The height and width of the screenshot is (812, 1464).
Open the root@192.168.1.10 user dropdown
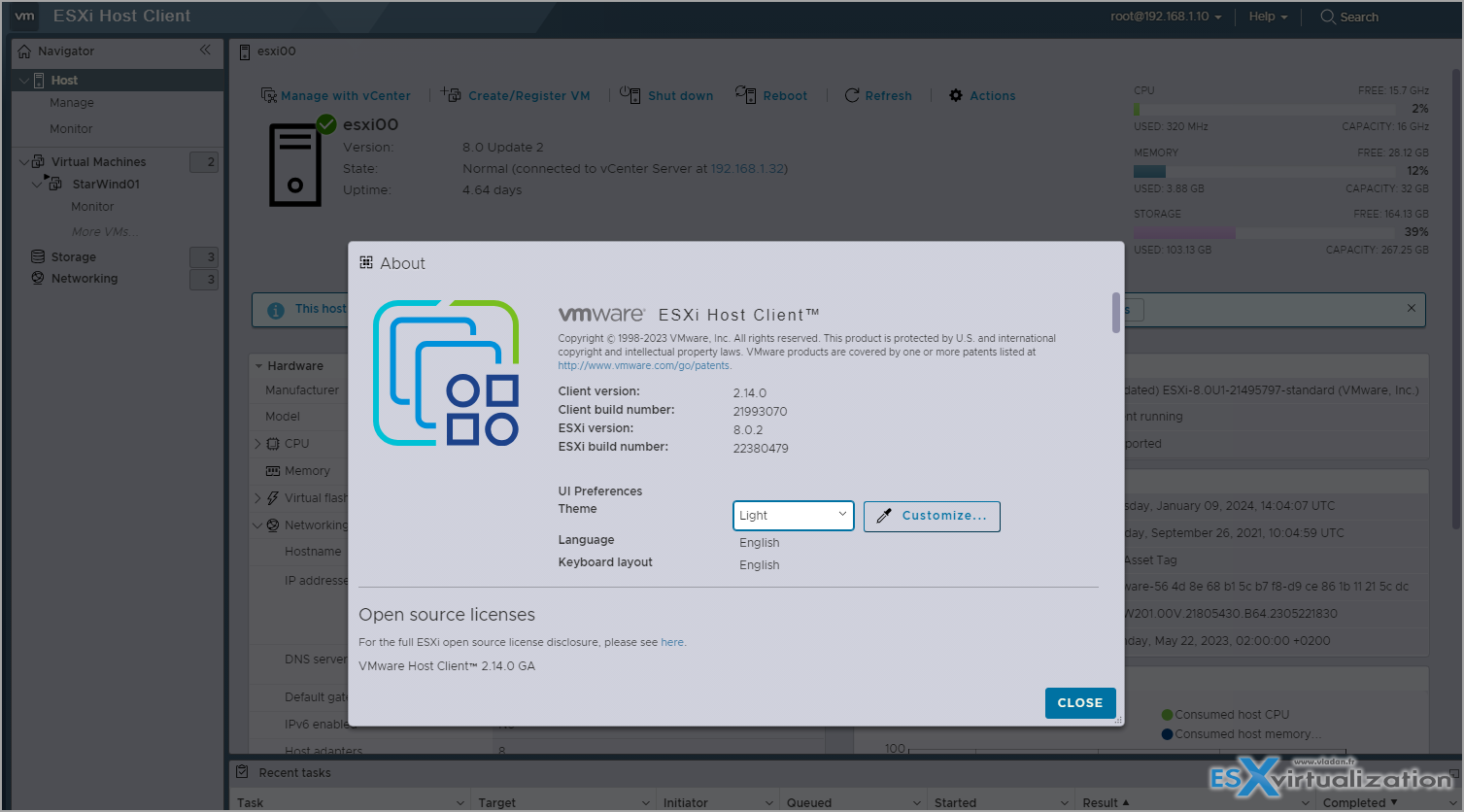click(x=1166, y=17)
